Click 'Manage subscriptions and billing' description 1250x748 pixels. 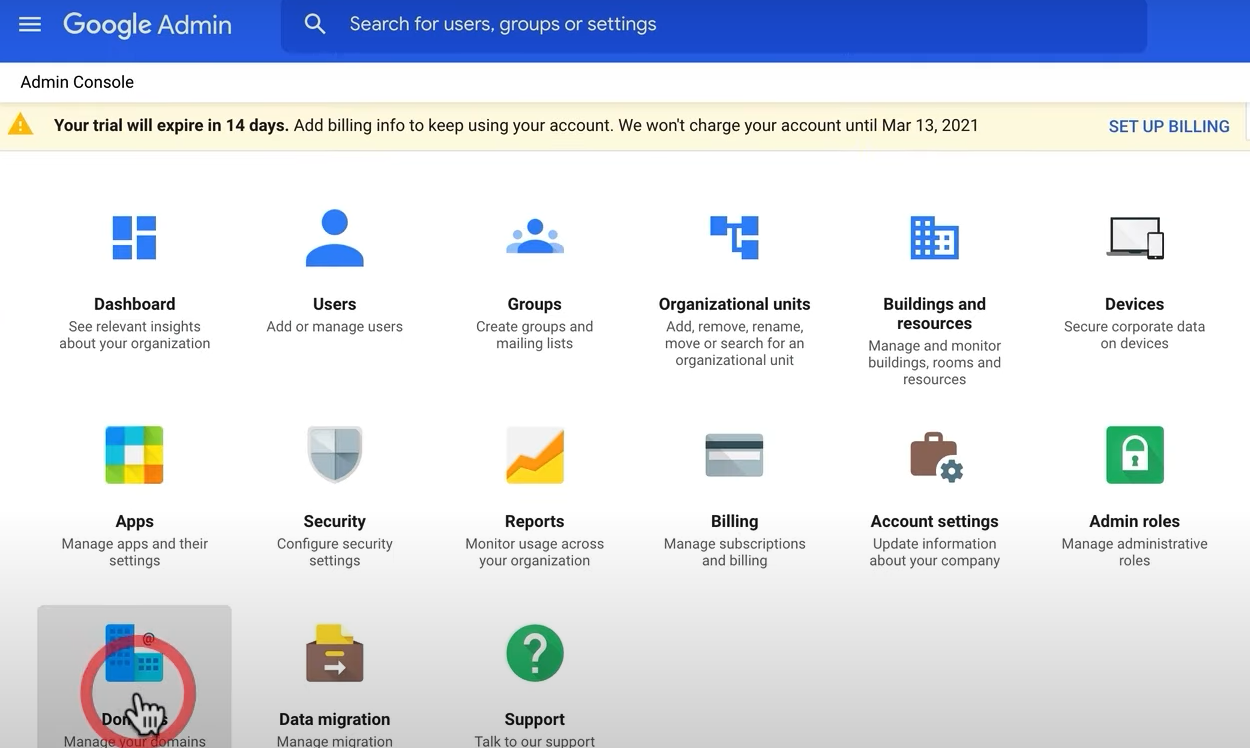pyautogui.click(x=735, y=552)
